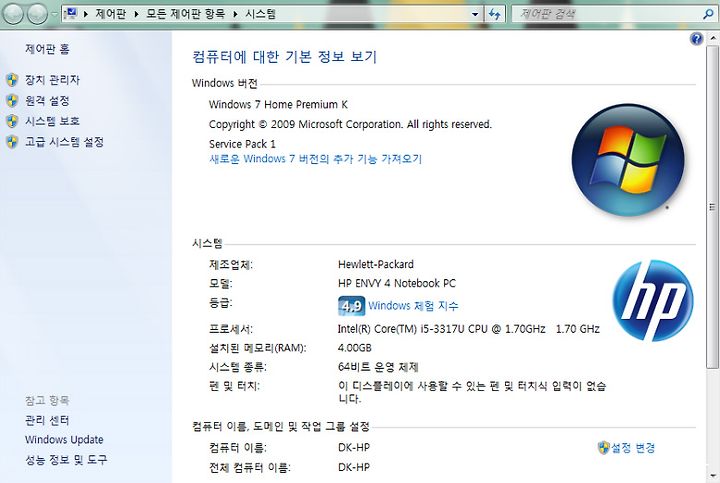
Task: Click the 제어판 검색 search field
Action: 608,14
